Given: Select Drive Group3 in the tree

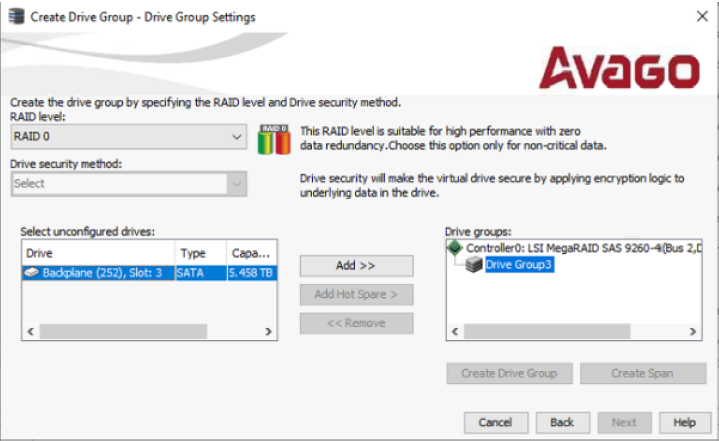Looking at the screenshot, I should (520, 265).
